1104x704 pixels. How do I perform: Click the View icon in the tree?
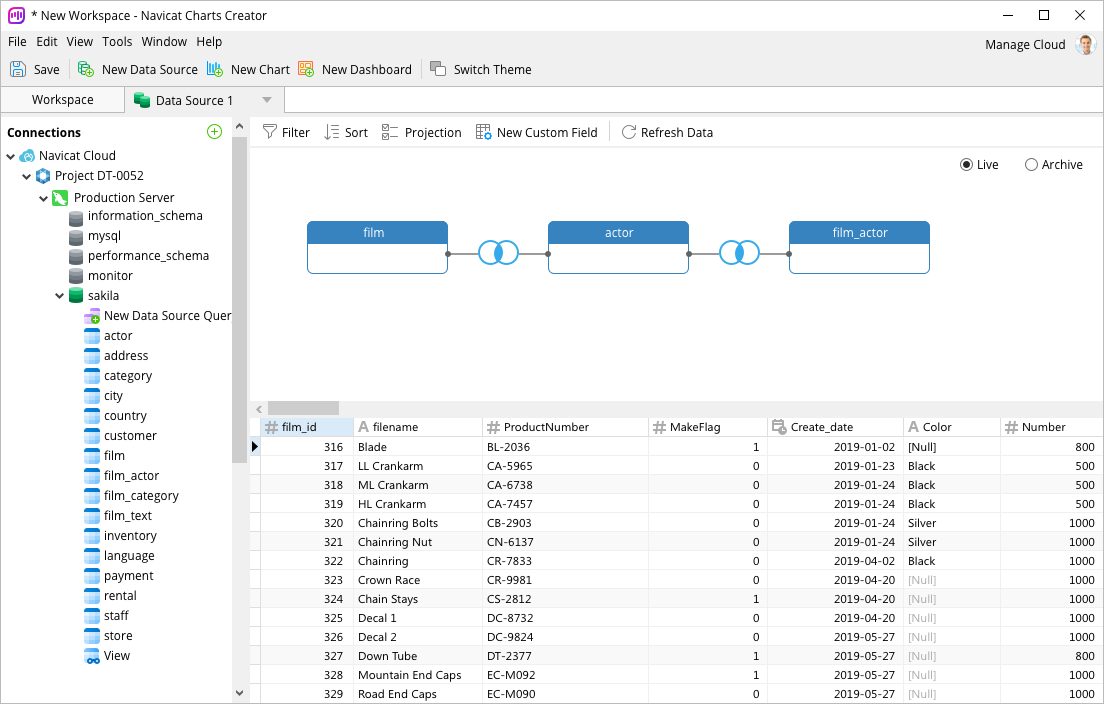tap(92, 656)
